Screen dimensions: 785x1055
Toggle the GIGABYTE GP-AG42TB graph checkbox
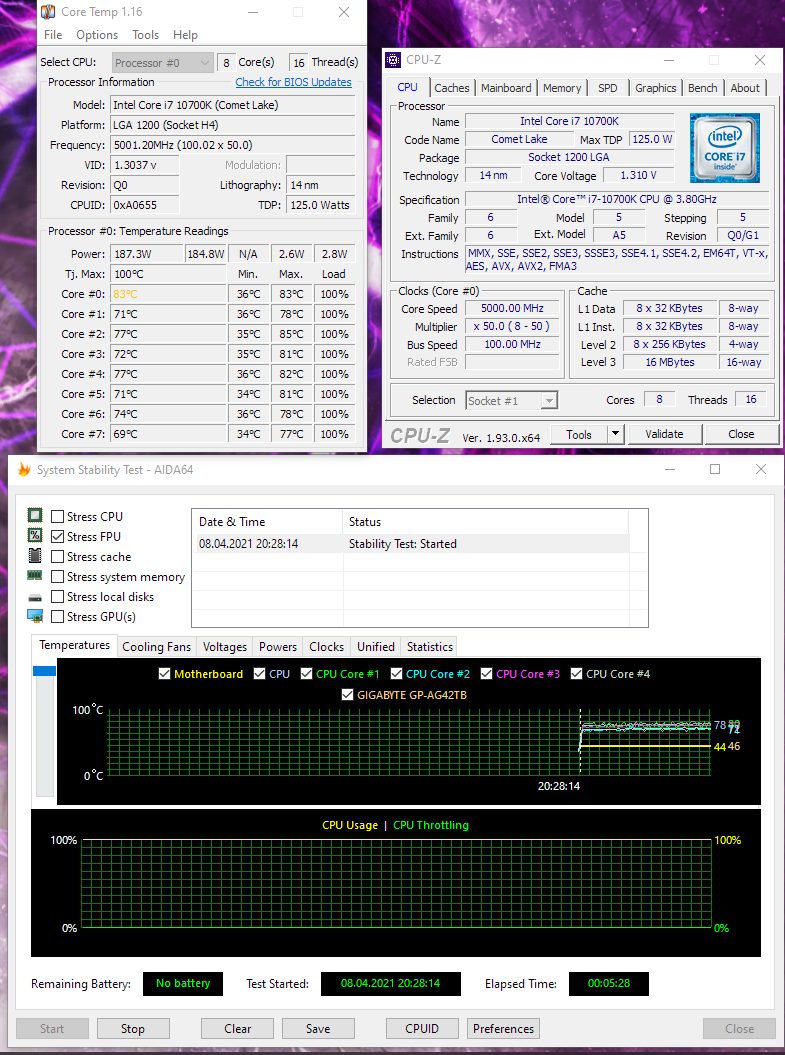coord(347,694)
